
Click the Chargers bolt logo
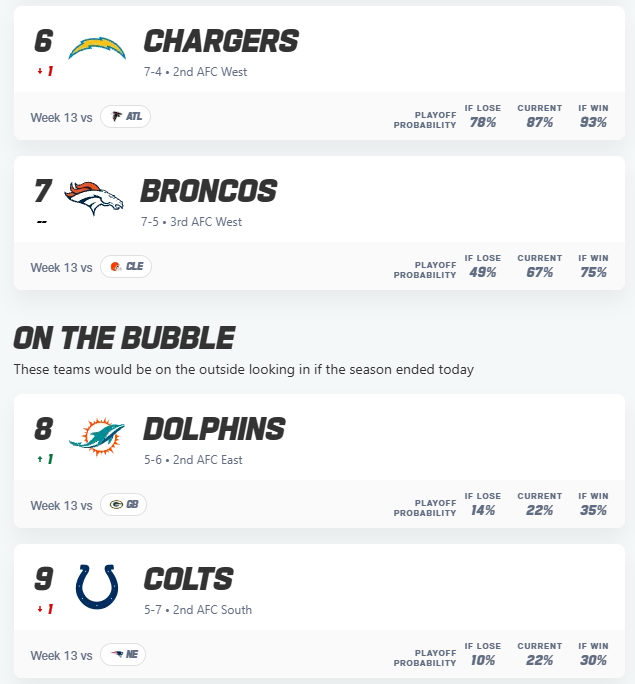pos(97,46)
